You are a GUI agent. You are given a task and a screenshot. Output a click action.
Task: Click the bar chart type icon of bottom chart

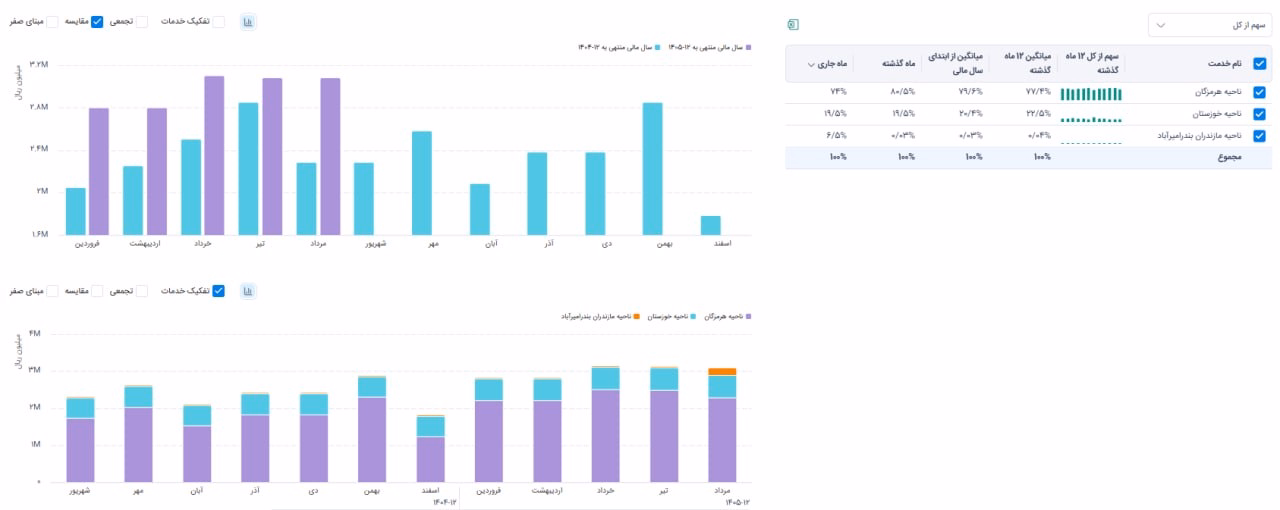[x=248, y=291]
